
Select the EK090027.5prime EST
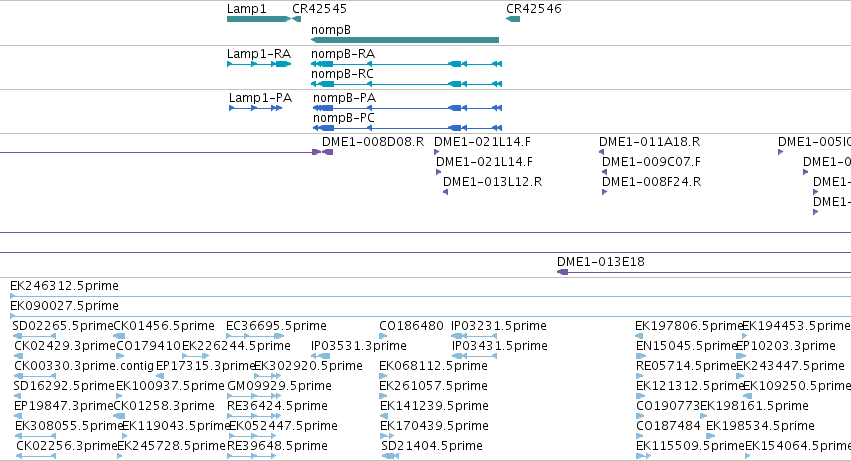click(x=430, y=316)
